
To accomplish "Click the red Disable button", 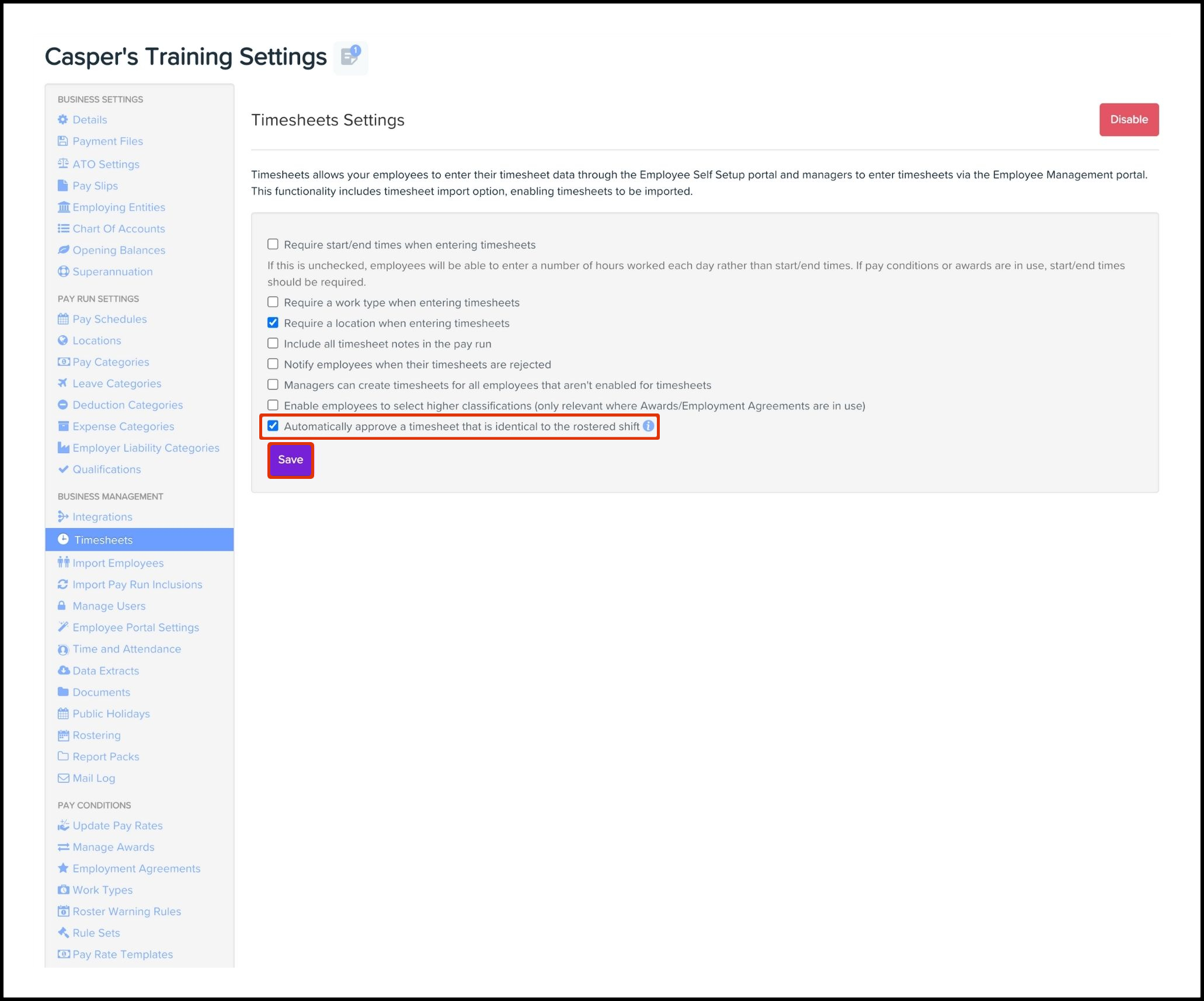I will tap(1128, 120).
